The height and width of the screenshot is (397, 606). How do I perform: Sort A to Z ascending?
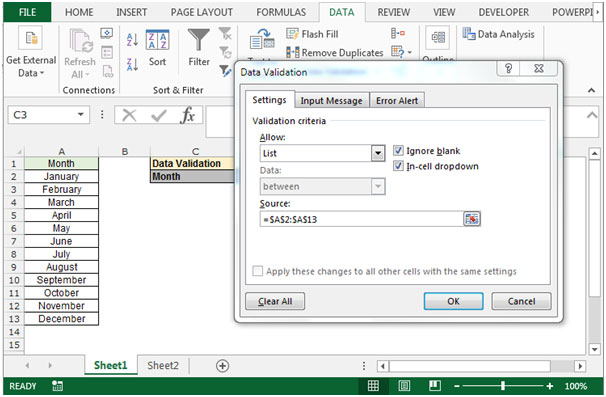tap(132, 39)
